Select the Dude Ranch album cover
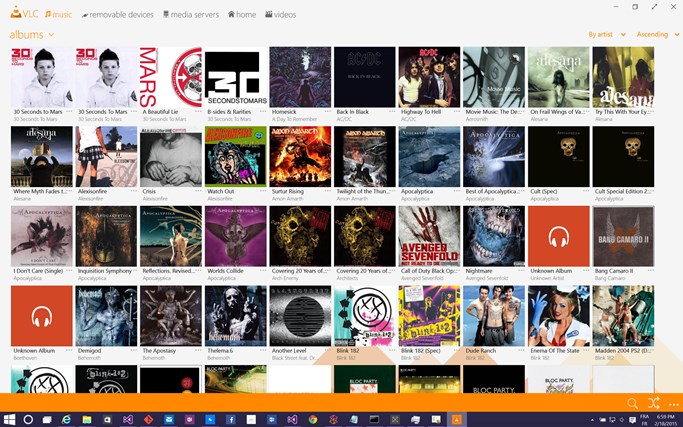This screenshot has height=427, width=683. click(x=494, y=316)
